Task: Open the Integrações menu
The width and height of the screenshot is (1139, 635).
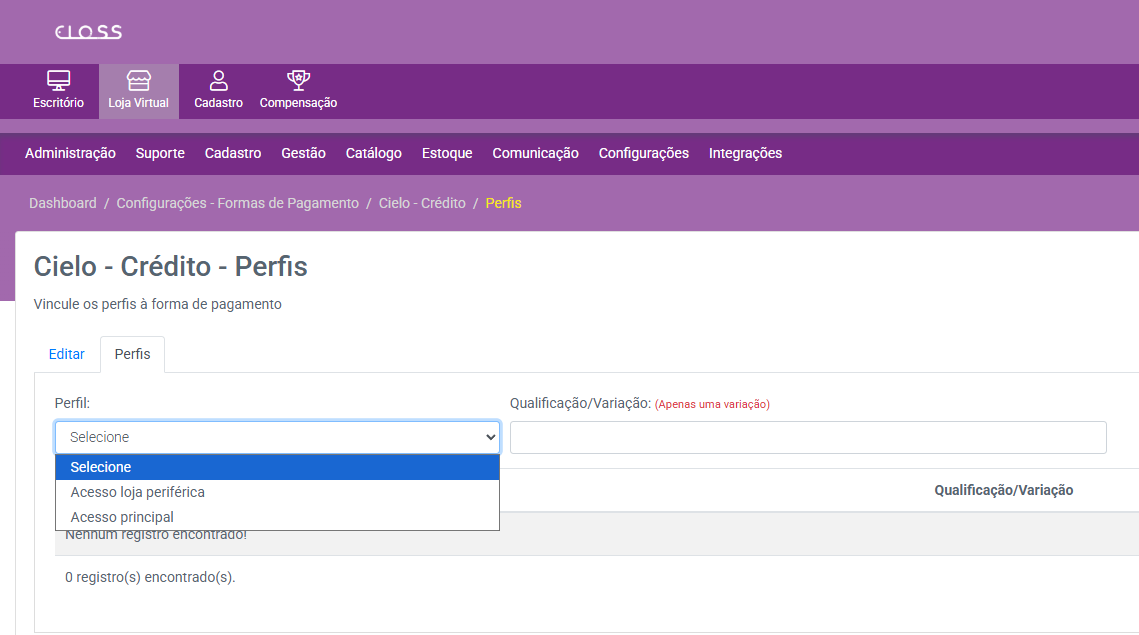Action: coord(745,153)
